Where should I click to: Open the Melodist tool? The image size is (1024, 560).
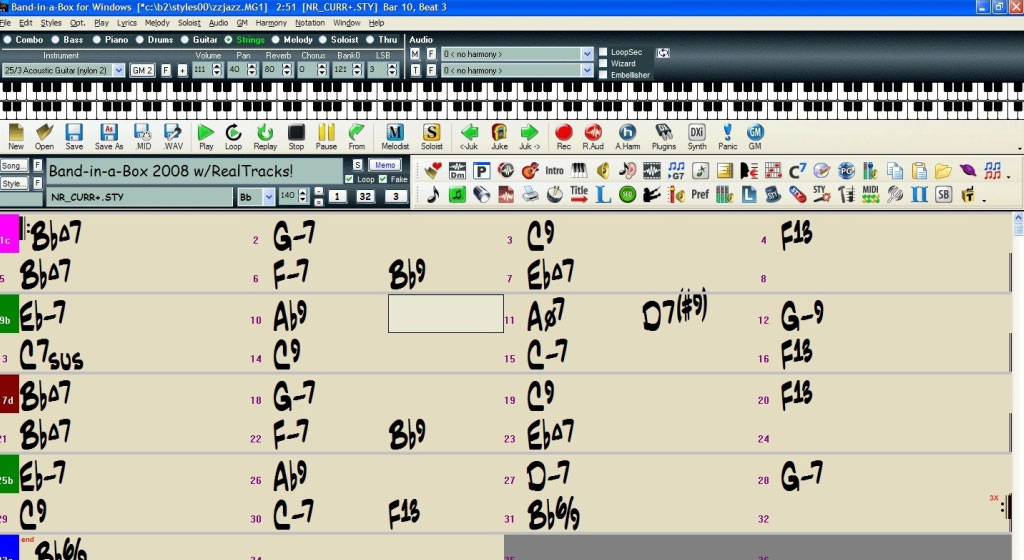(x=395, y=136)
